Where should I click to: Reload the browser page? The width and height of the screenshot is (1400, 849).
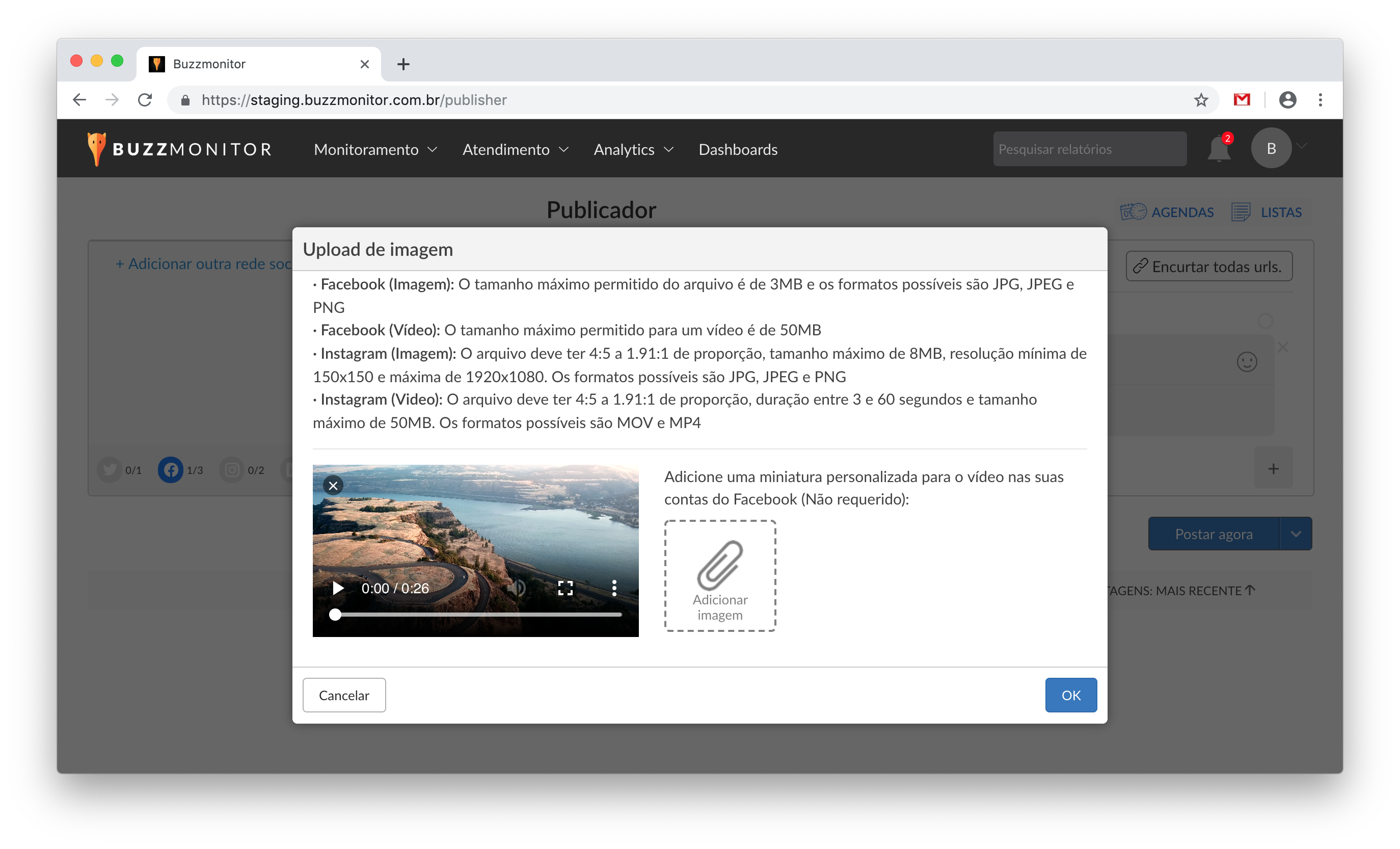point(145,100)
